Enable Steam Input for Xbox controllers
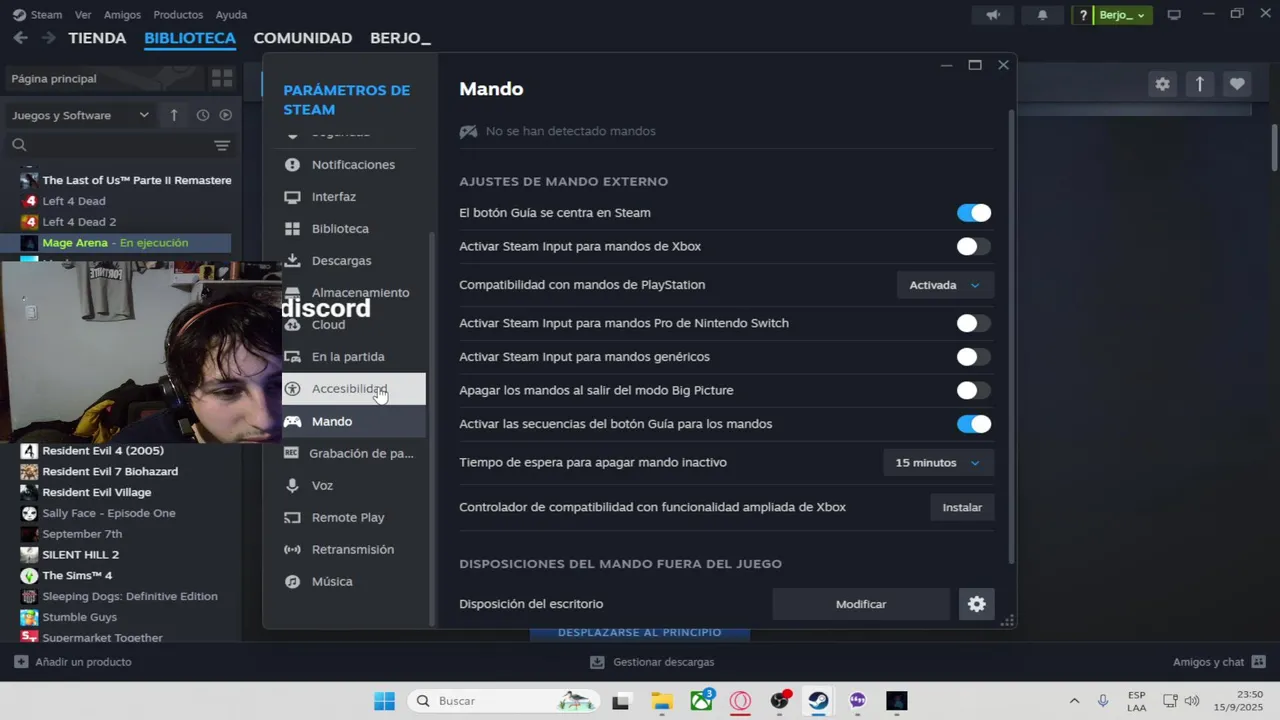 [974, 247]
